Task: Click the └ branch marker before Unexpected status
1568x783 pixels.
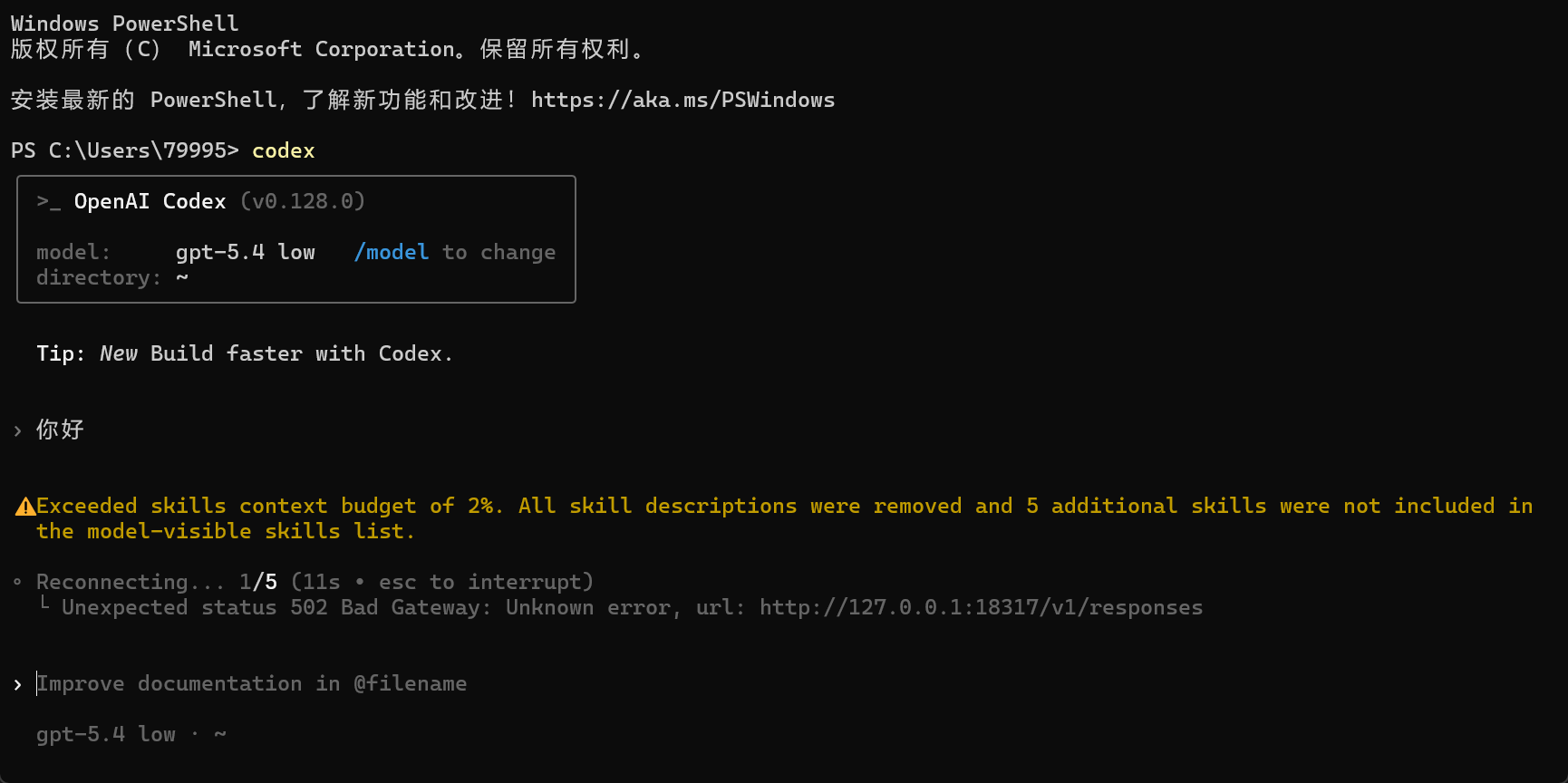Action: tap(44, 604)
